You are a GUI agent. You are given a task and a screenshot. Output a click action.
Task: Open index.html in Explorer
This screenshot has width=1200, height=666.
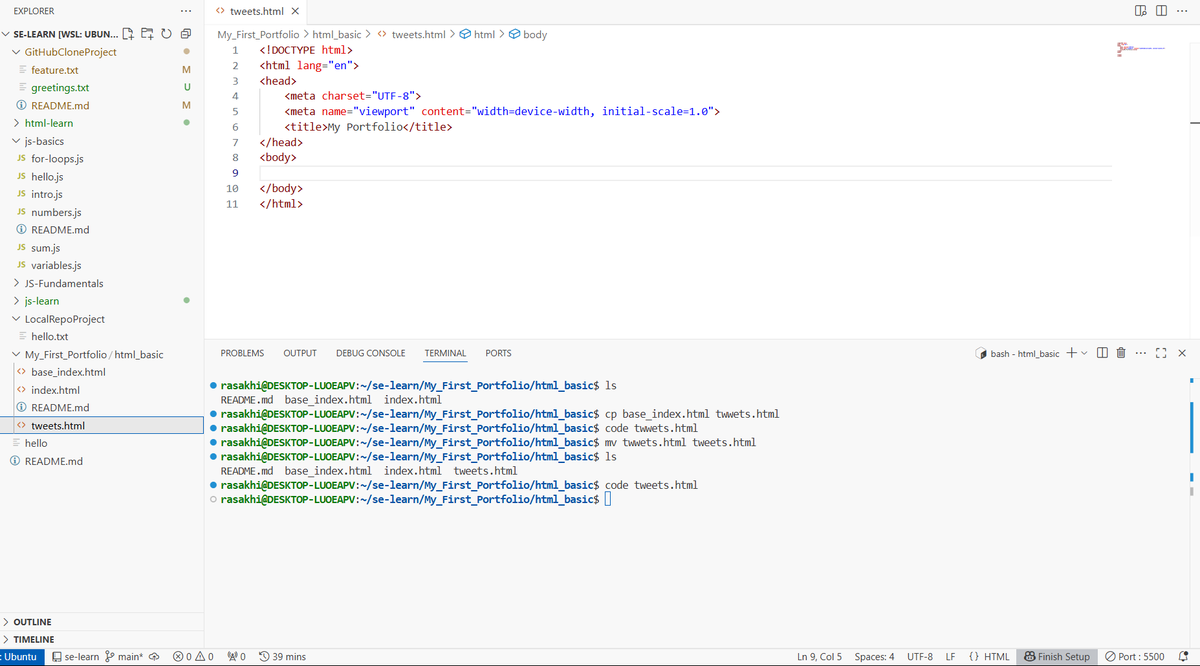tap(55, 390)
